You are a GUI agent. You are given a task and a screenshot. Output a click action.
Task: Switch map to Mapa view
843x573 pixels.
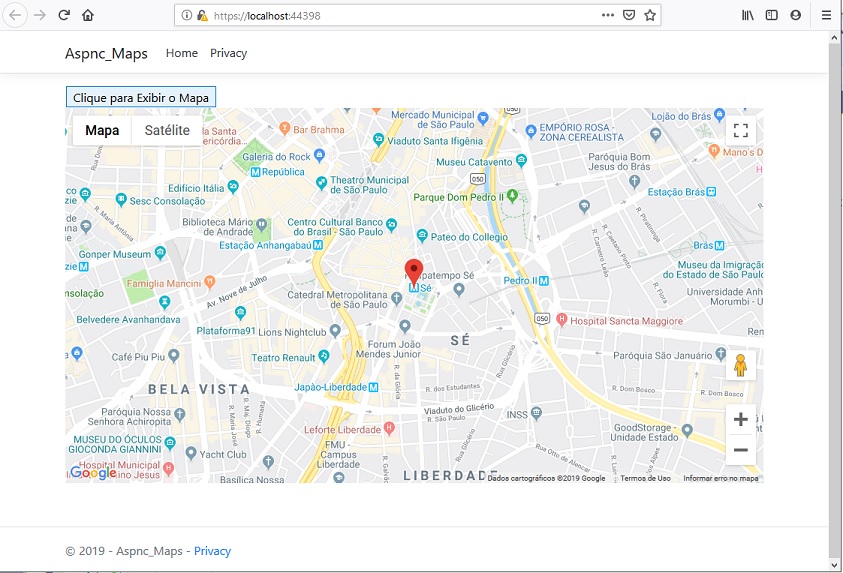pyautogui.click(x=102, y=130)
